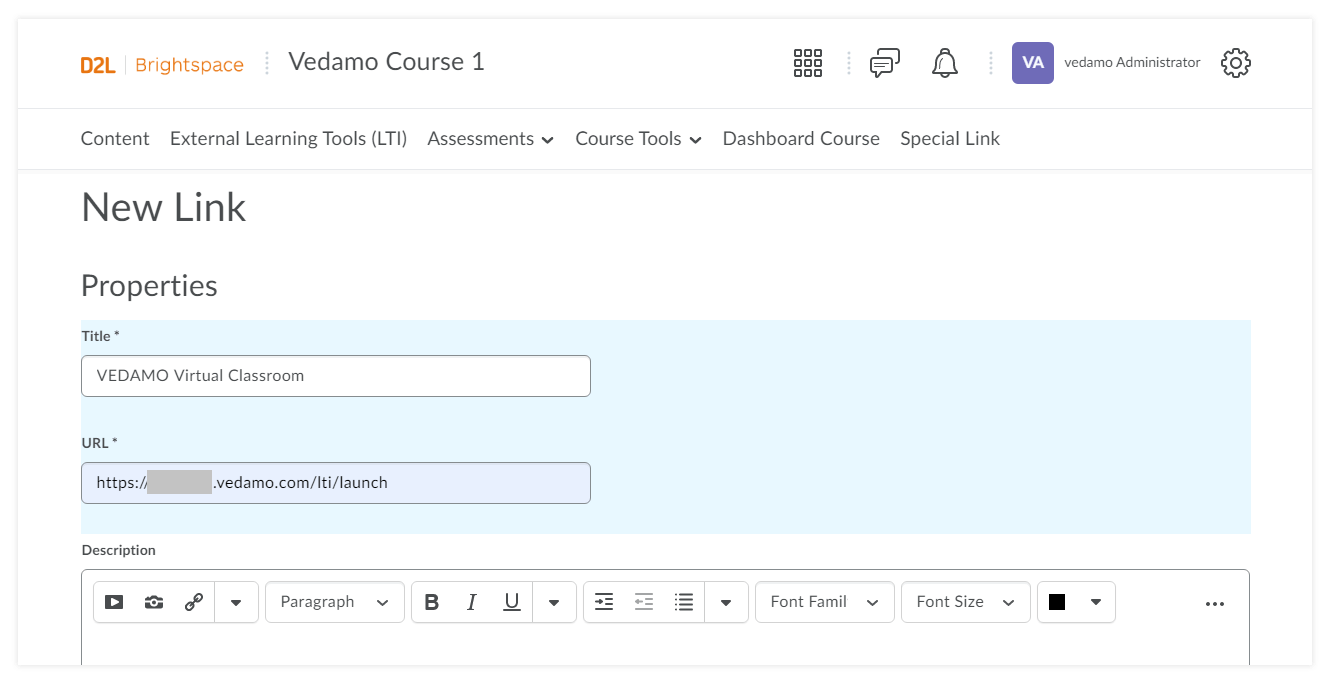Insert video using Insert Stuff icon
This screenshot has height=684, width=1330.
click(x=114, y=602)
